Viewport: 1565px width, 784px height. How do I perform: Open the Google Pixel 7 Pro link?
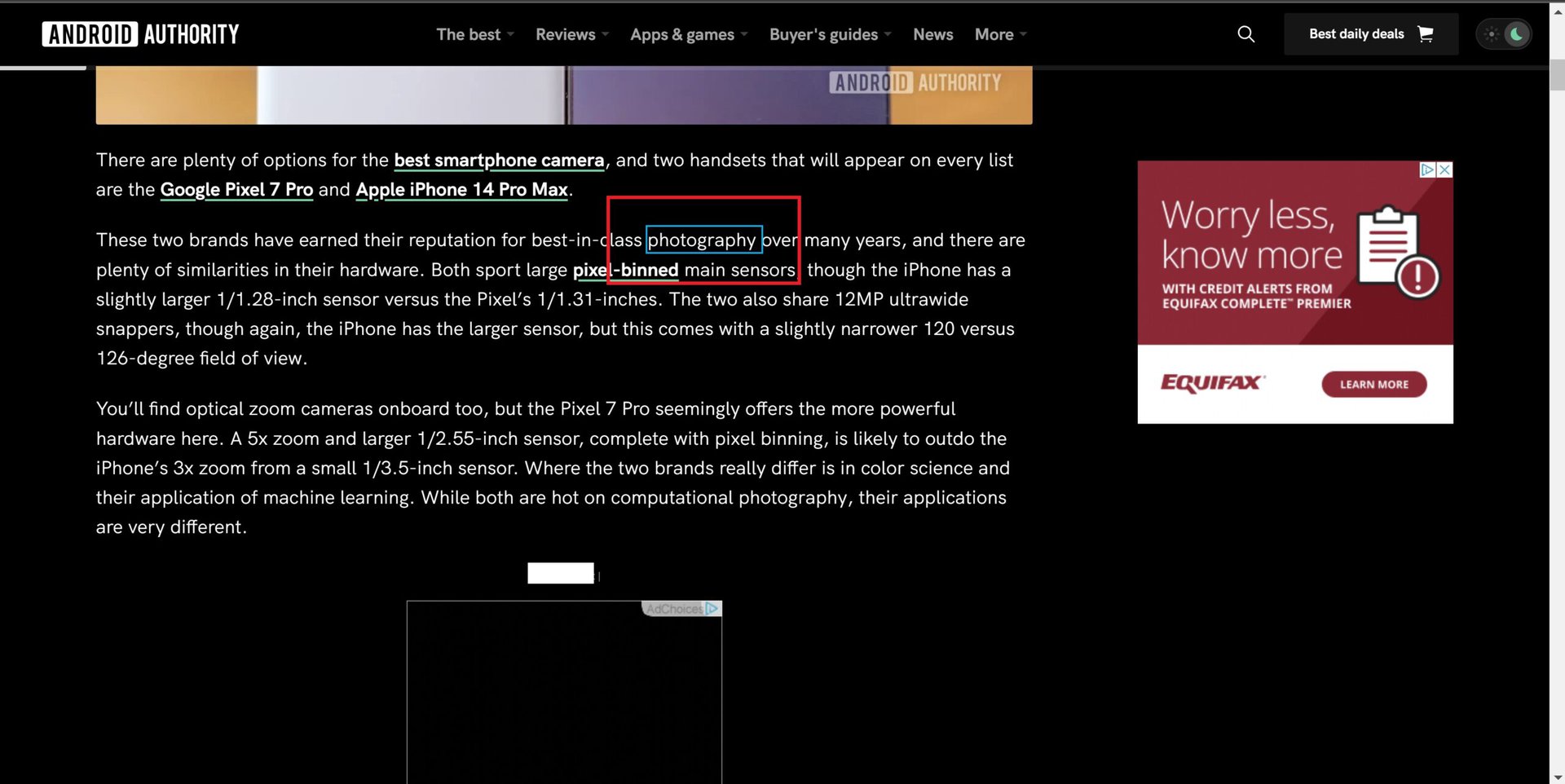tap(236, 190)
